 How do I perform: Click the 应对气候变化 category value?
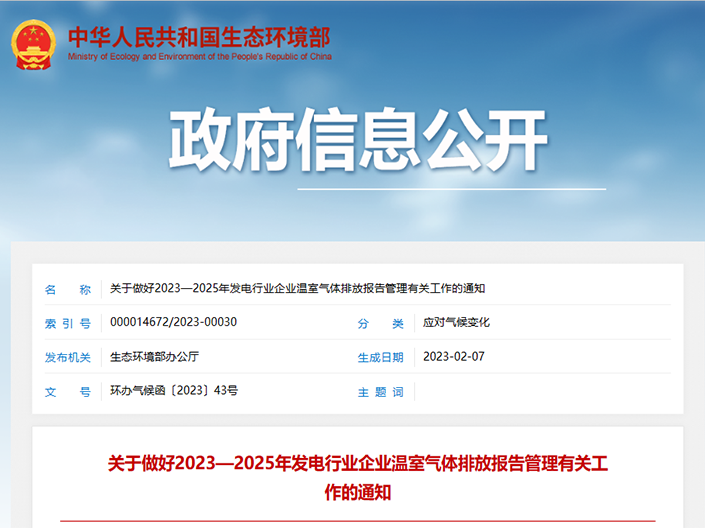point(456,322)
